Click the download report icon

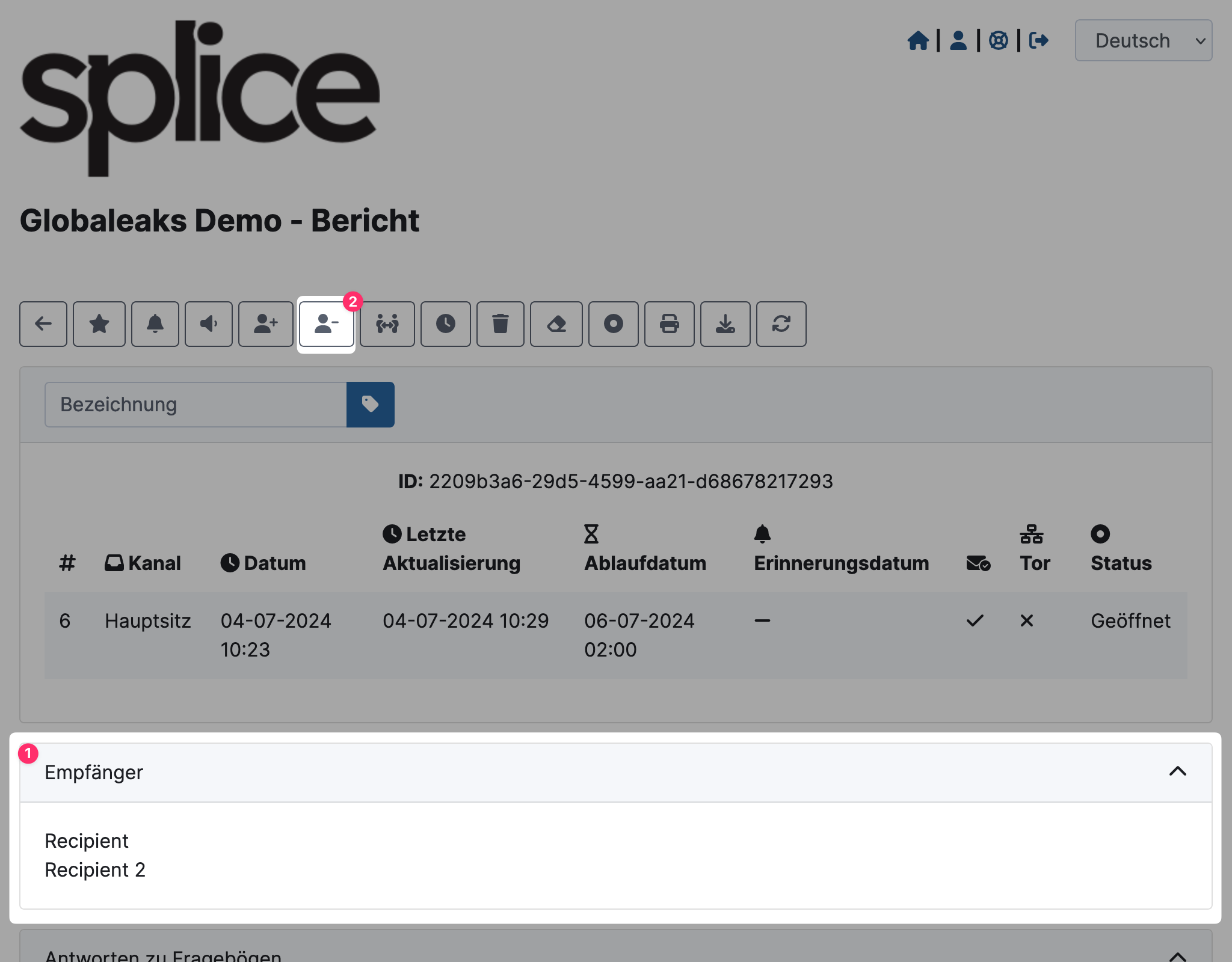pos(726,324)
